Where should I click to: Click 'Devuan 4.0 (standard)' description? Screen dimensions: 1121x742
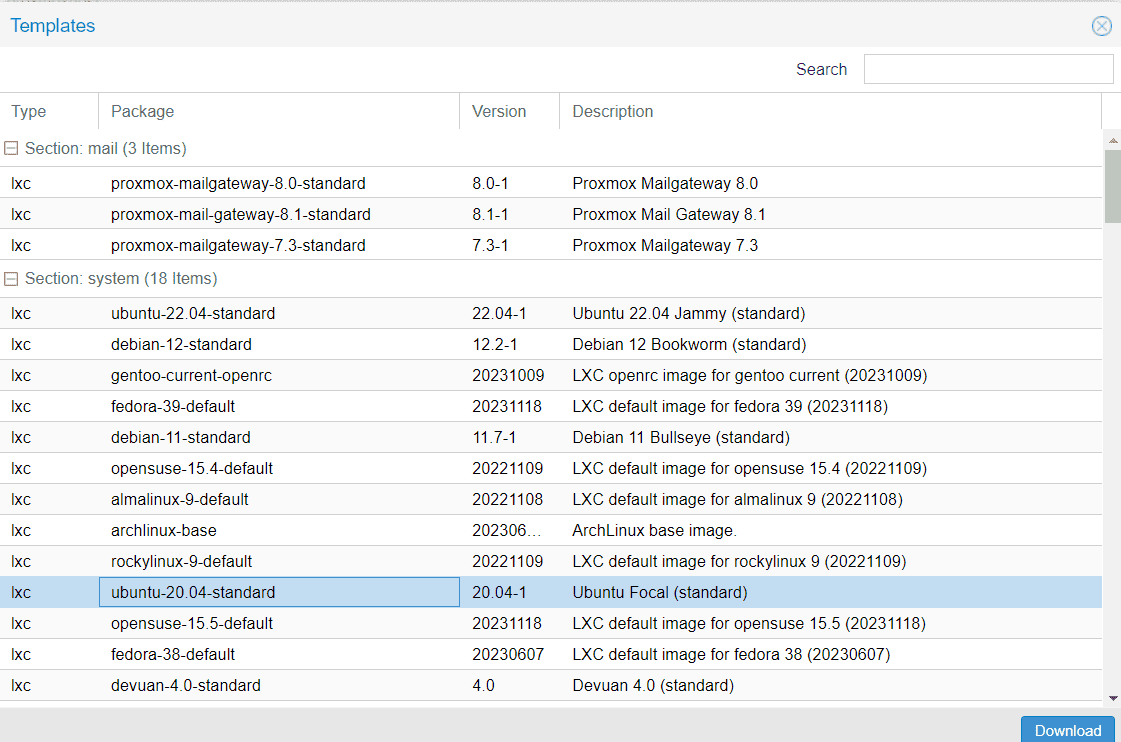[x=653, y=686]
